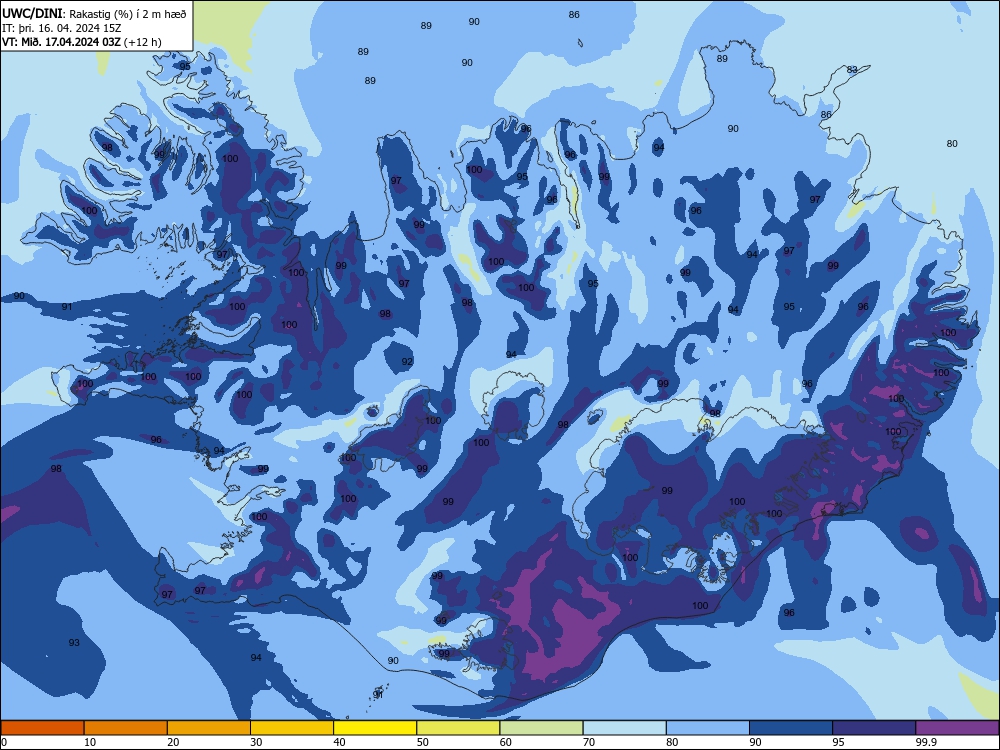Image resolution: width=1000 pixels, height=750 pixels.
Task: Pick the 60–70 pale green legend swatch
Action: coord(541,728)
